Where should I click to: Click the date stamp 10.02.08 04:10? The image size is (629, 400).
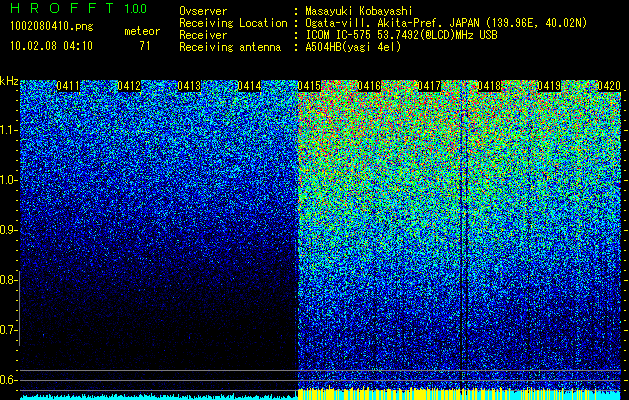[51, 46]
